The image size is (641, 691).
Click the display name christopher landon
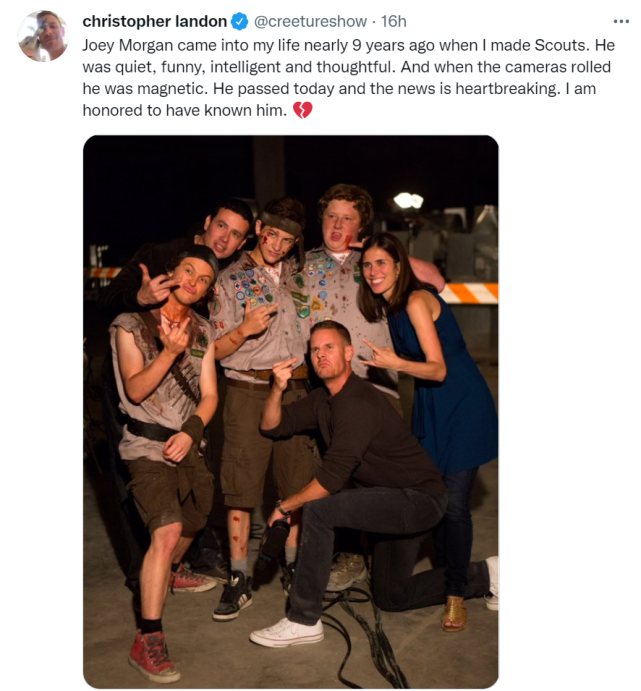point(155,21)
